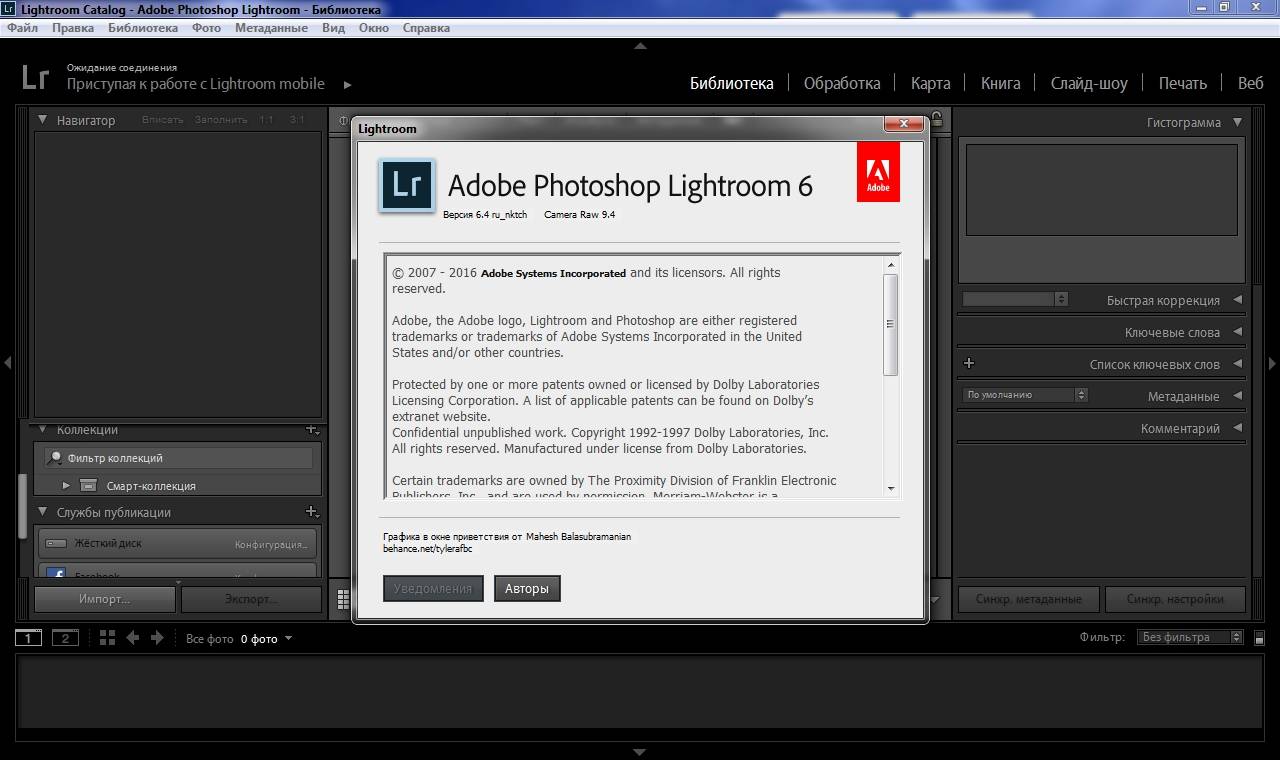Screen dimensions: 1280x760
Task: Start Lightroom mobile with the play arrow
Action: pyautogui.click(x=348, y=85)
